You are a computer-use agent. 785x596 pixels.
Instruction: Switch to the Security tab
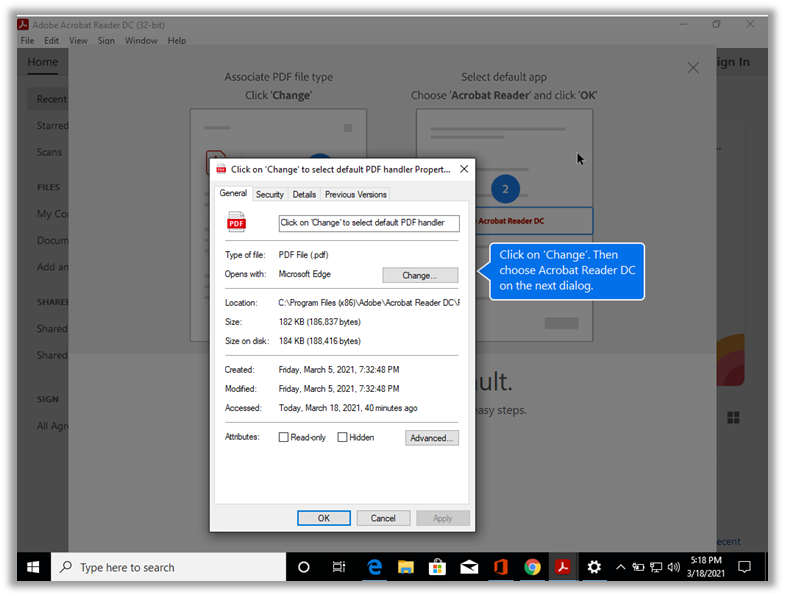269,194
